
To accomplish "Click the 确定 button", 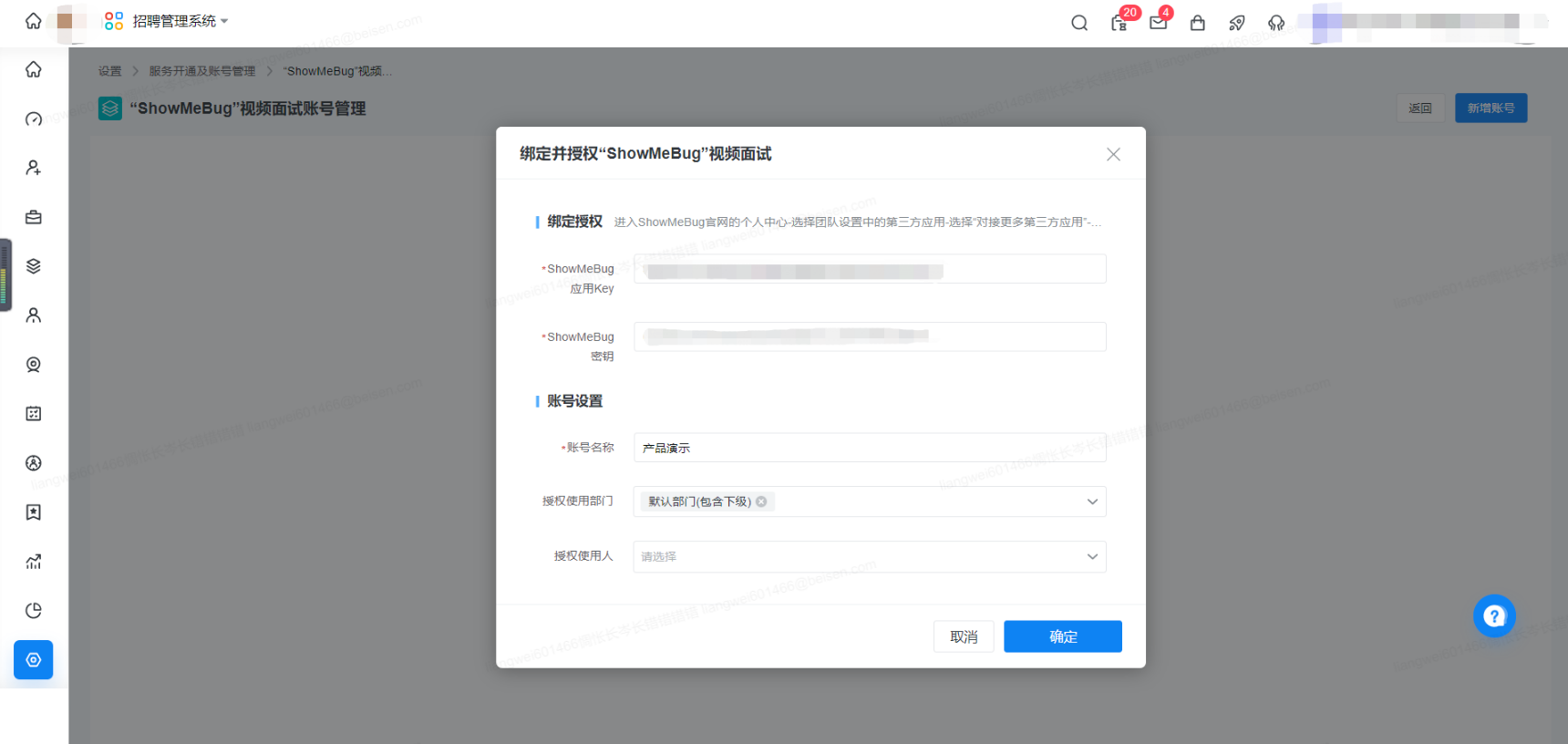I will pyautogui.click(x=1063, y=636).
